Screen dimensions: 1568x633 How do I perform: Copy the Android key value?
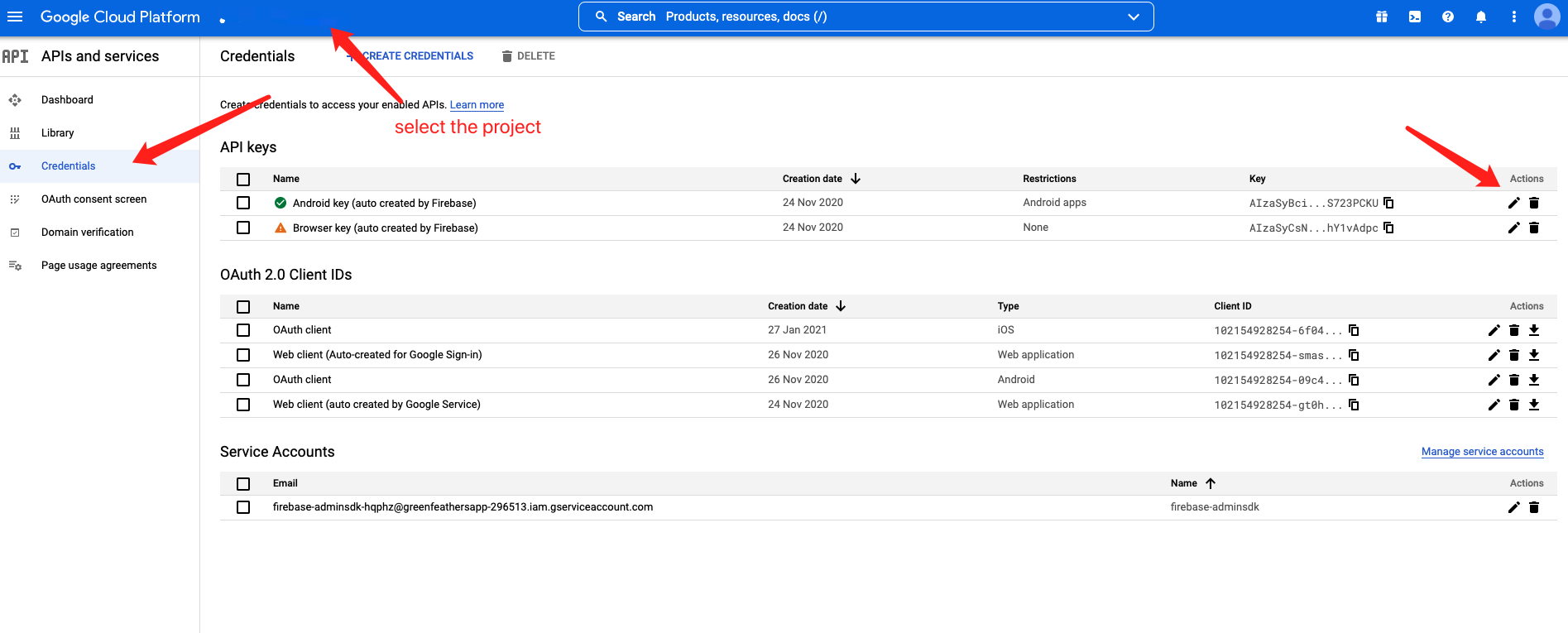pos(1388,203)
